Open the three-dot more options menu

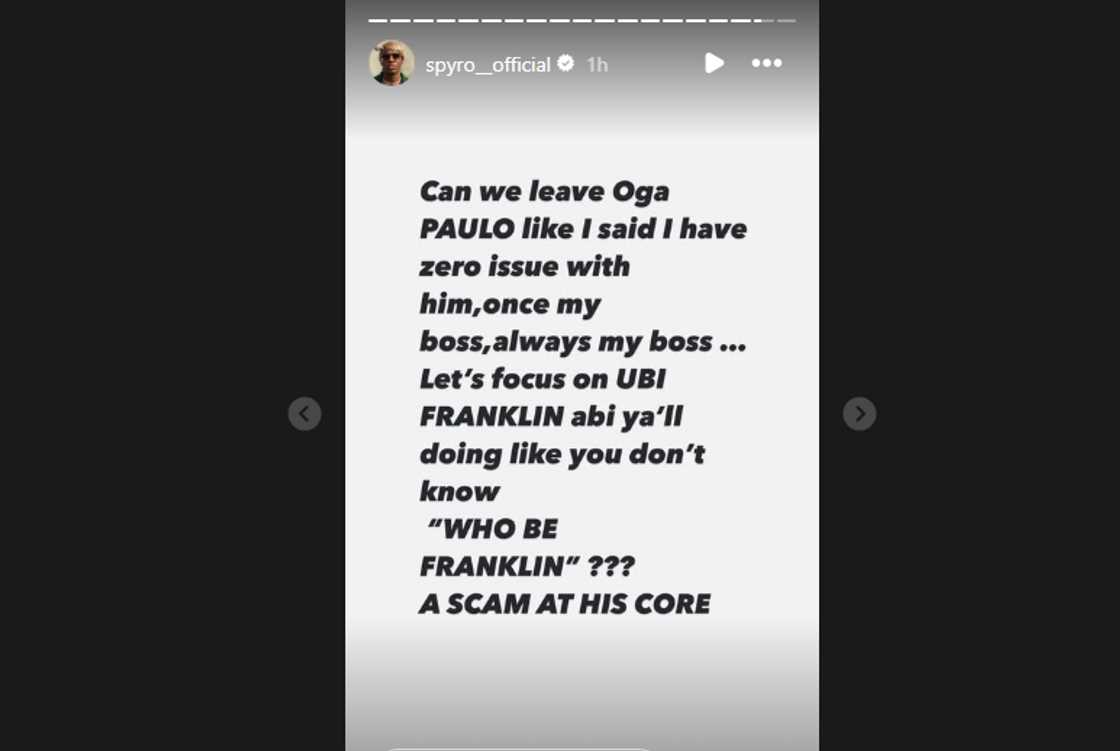click(x=766, y=63)
